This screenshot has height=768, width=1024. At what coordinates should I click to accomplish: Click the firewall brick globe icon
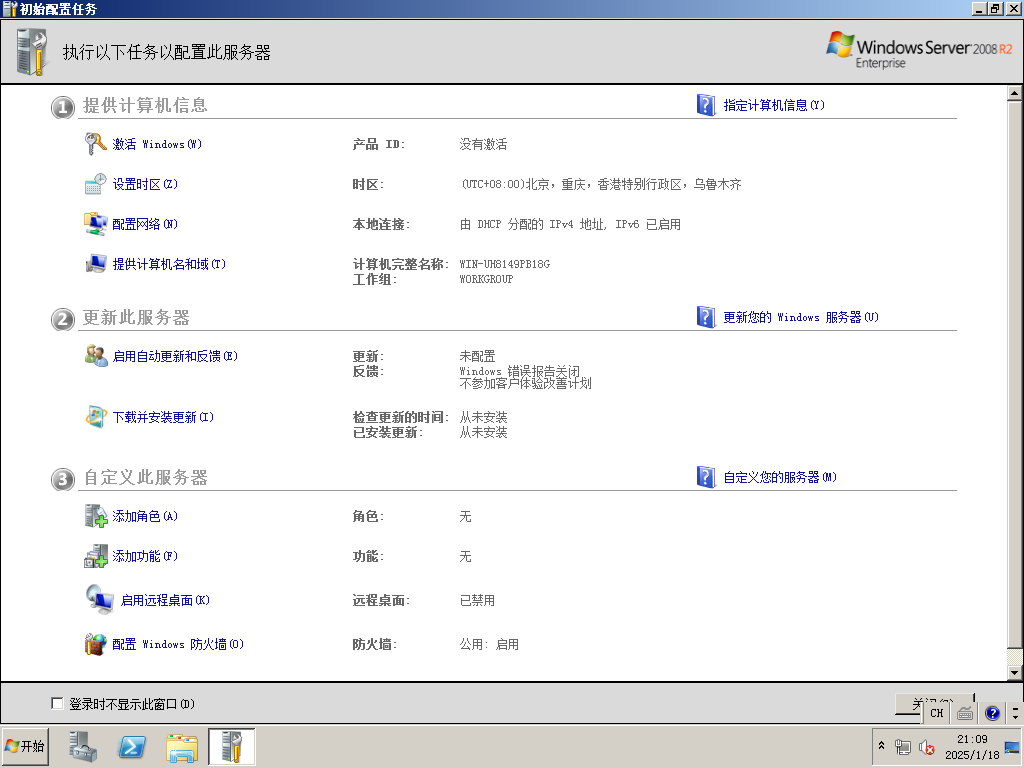[x=95, y=644]
